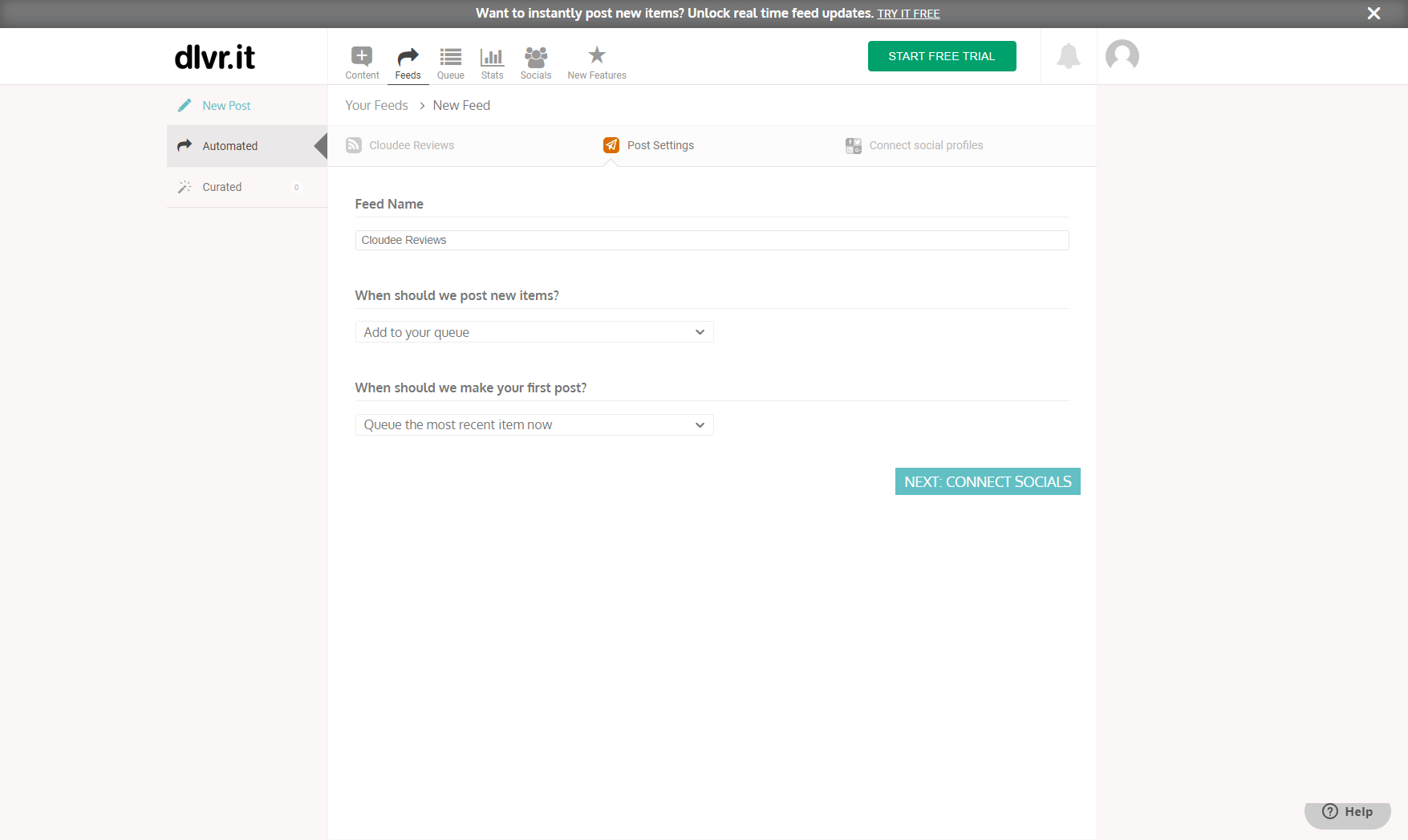Expand 'Queue the most recent item now' dropdown
This screenshot has width=1408, height=840.
point(534,424)
